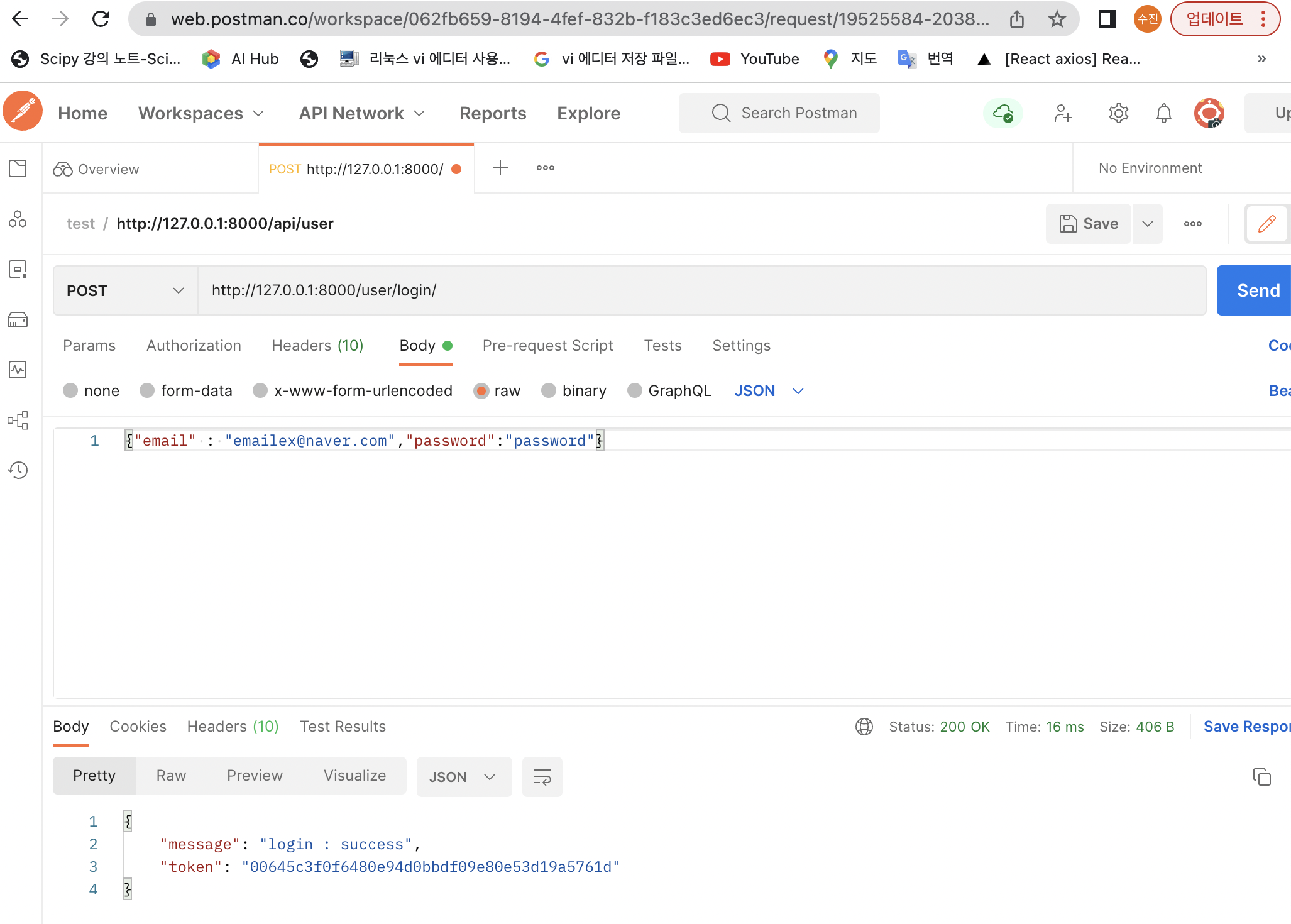Open the POST method dropdown
Screen dimensions: 1291x924
click(x=125, y=290)
